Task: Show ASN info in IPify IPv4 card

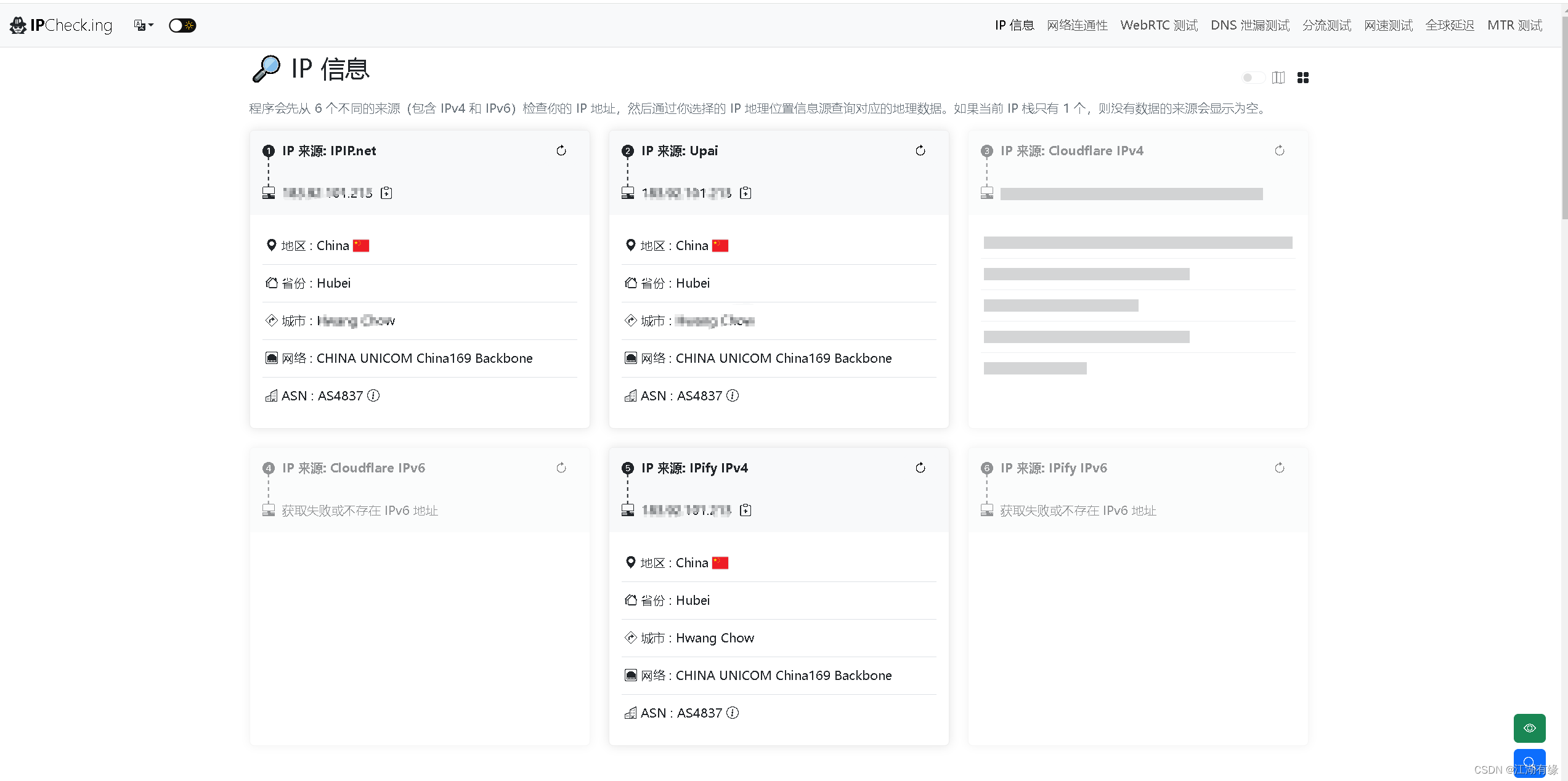Action: pyautogui.click(x=733, y=713)
